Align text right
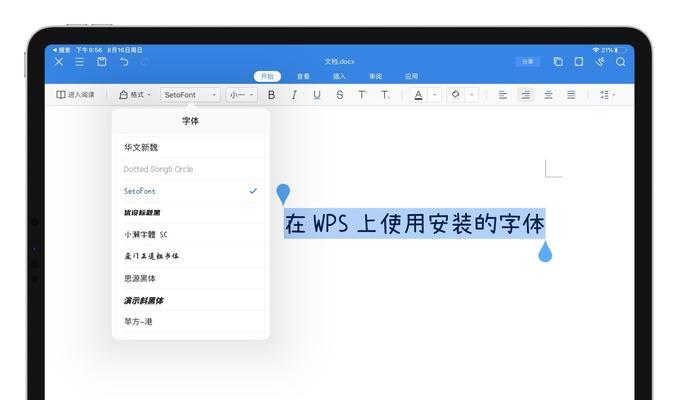 [525, 95]
